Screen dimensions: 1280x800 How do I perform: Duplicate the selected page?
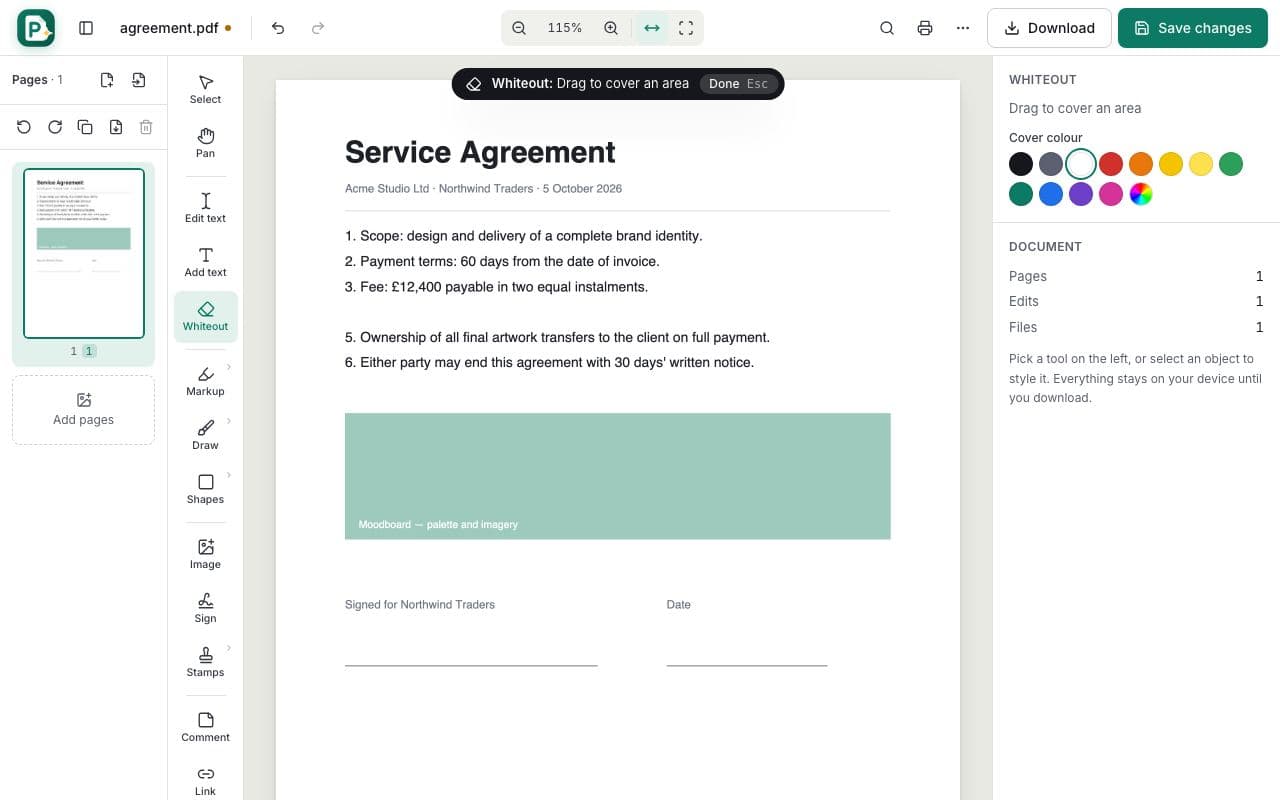pos(85,127)
